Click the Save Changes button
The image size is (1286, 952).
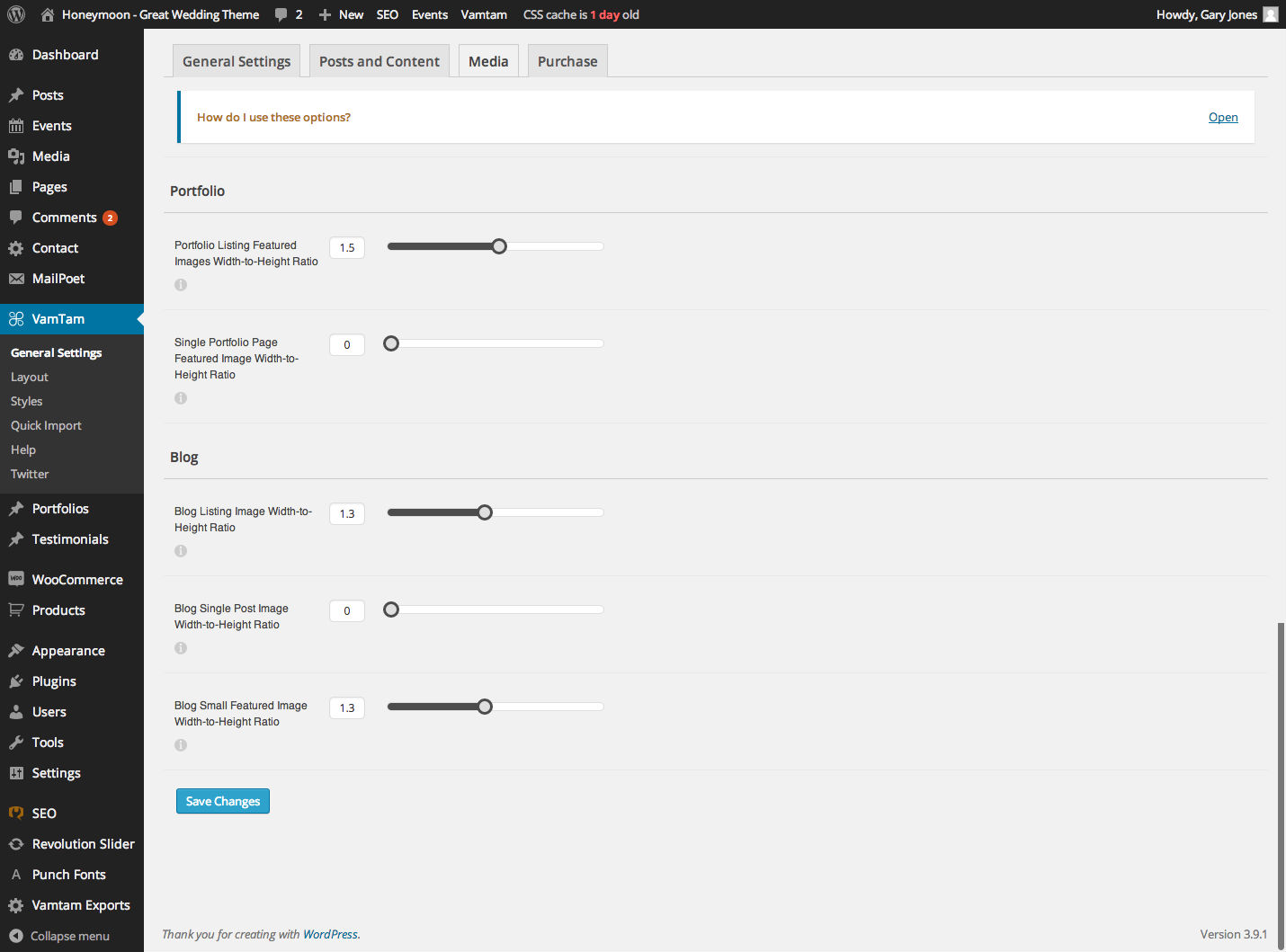point(222,801)
